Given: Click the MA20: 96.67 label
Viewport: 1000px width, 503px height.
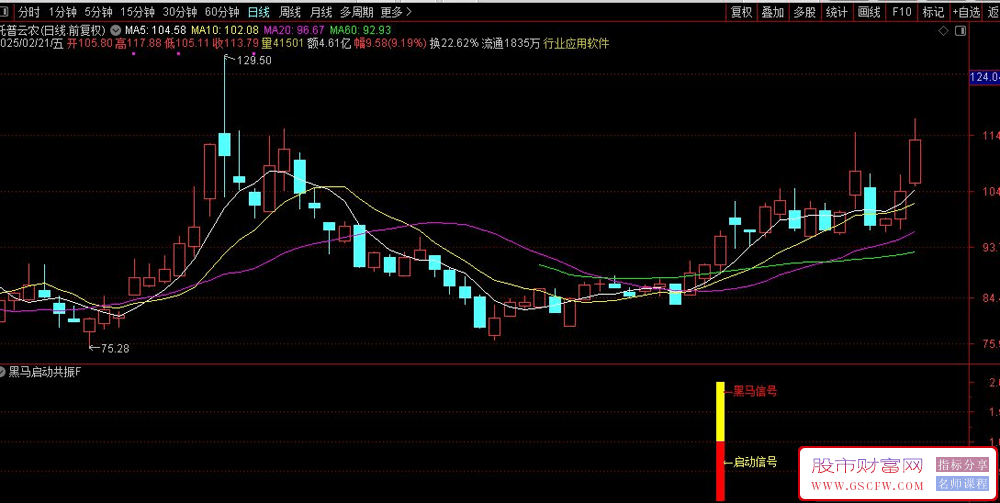Looking at the screenshot, I should pyautogui.click(x=295, y=29).
